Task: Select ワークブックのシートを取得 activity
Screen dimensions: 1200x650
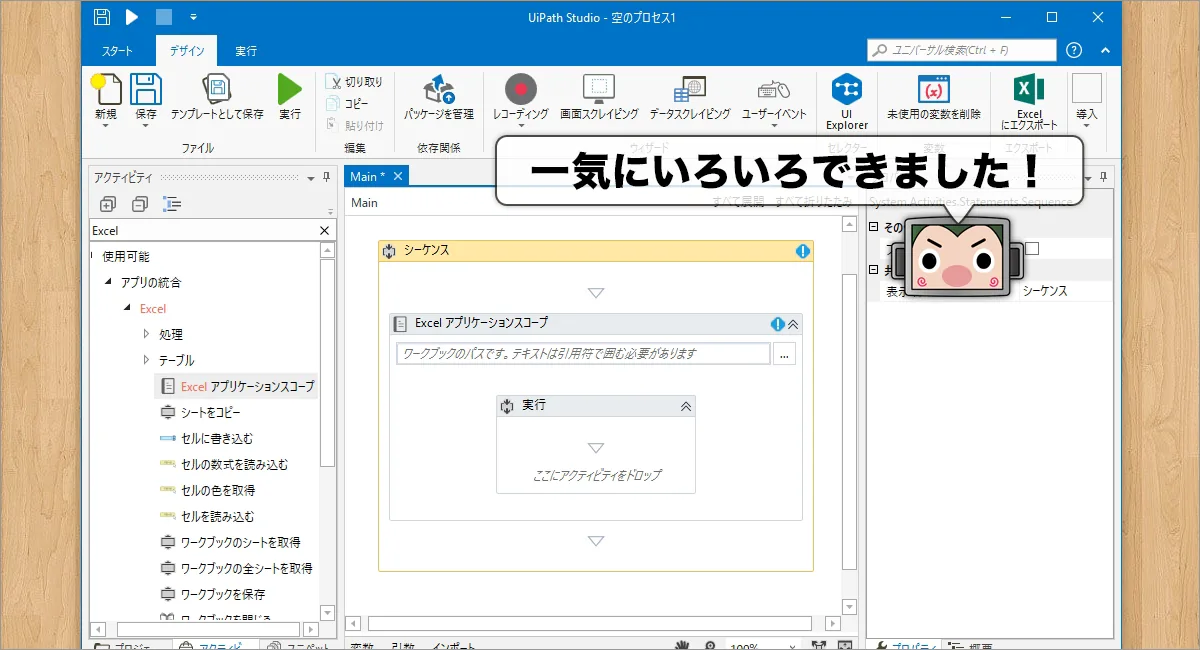Action: [x=229, y=542]
